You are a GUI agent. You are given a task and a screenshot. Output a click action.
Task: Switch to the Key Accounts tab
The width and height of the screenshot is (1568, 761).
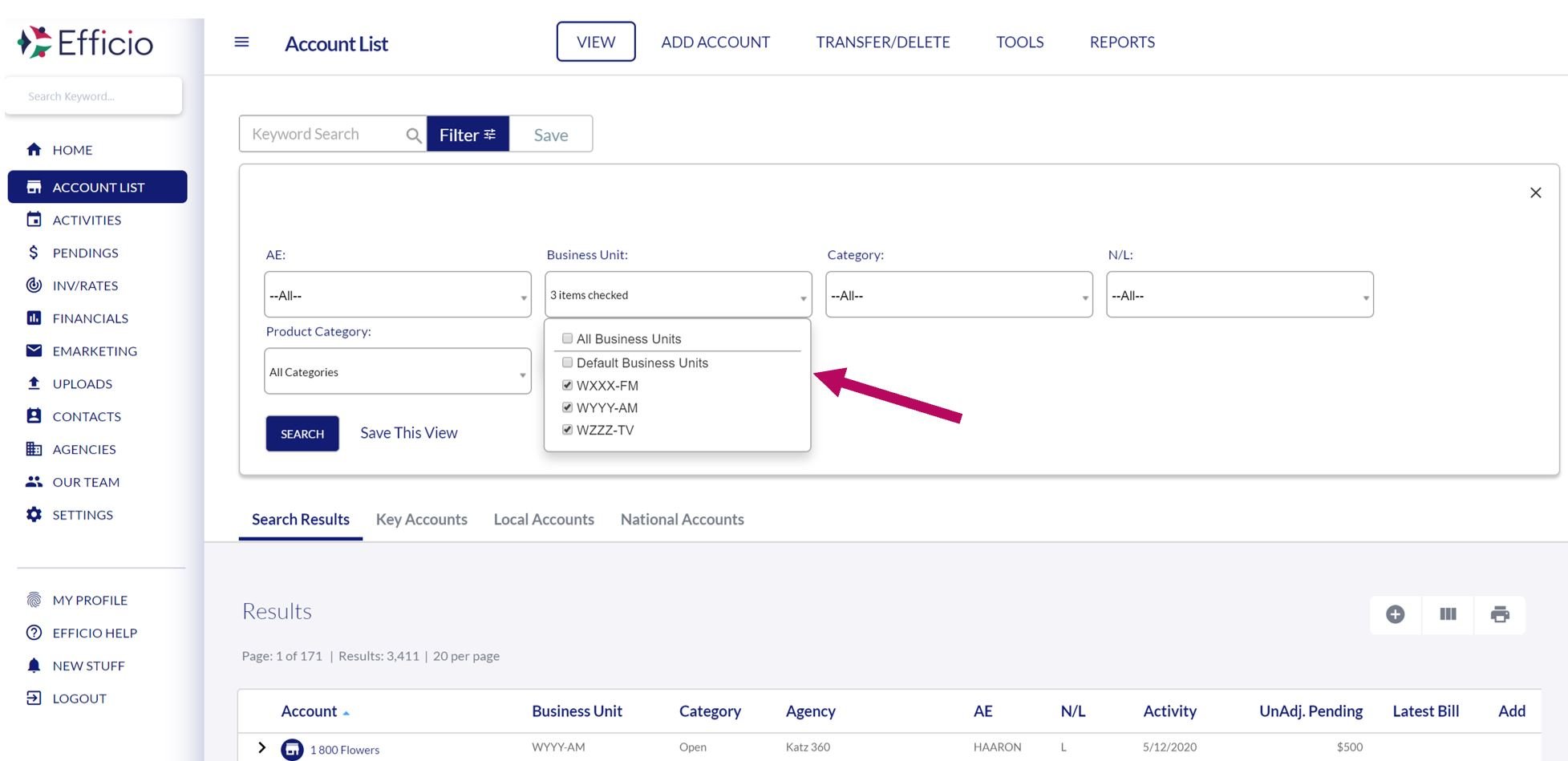point(422,519)
